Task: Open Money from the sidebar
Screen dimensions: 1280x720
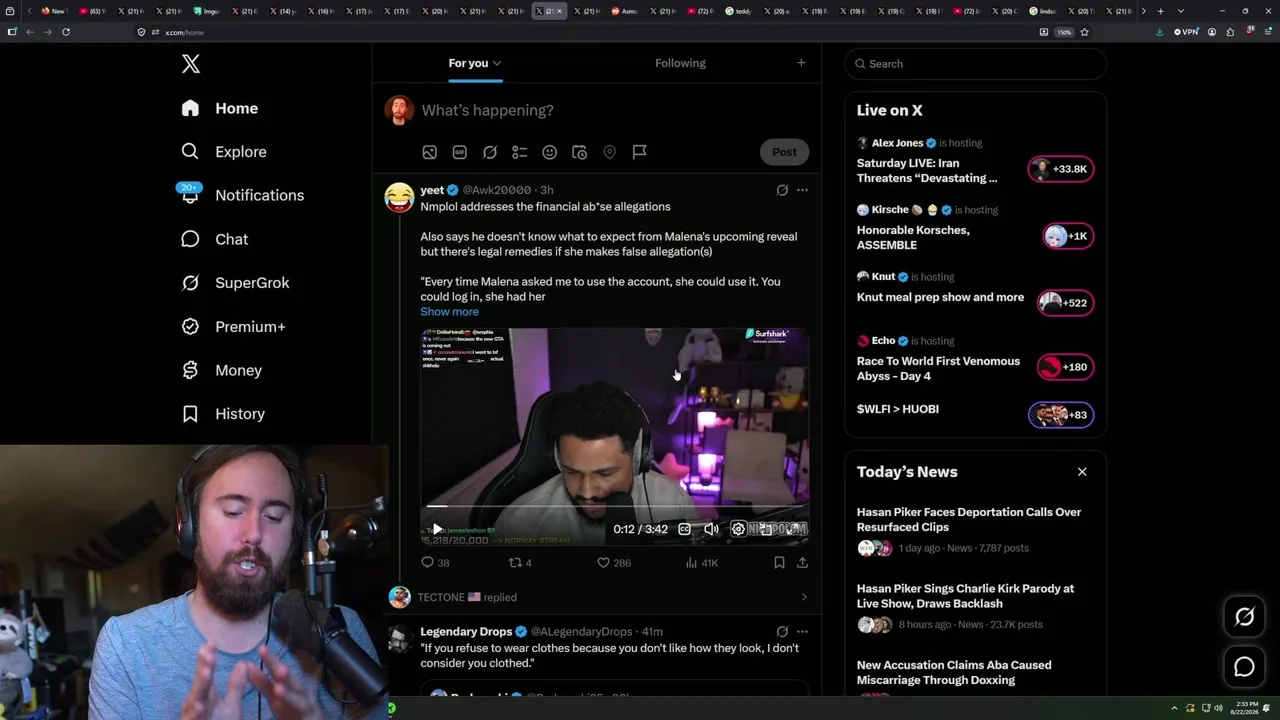Action: [x=221, y=370]
